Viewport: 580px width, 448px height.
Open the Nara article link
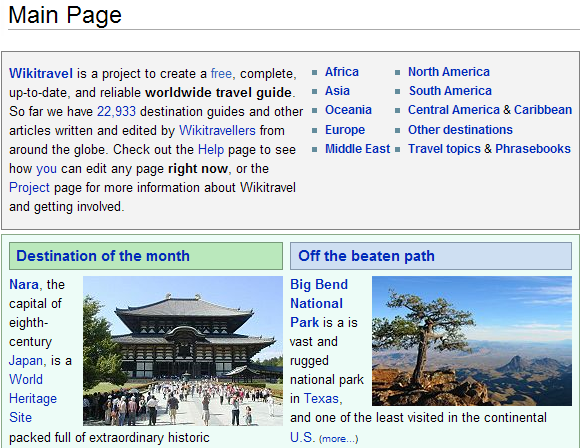[x=24, y=284]
